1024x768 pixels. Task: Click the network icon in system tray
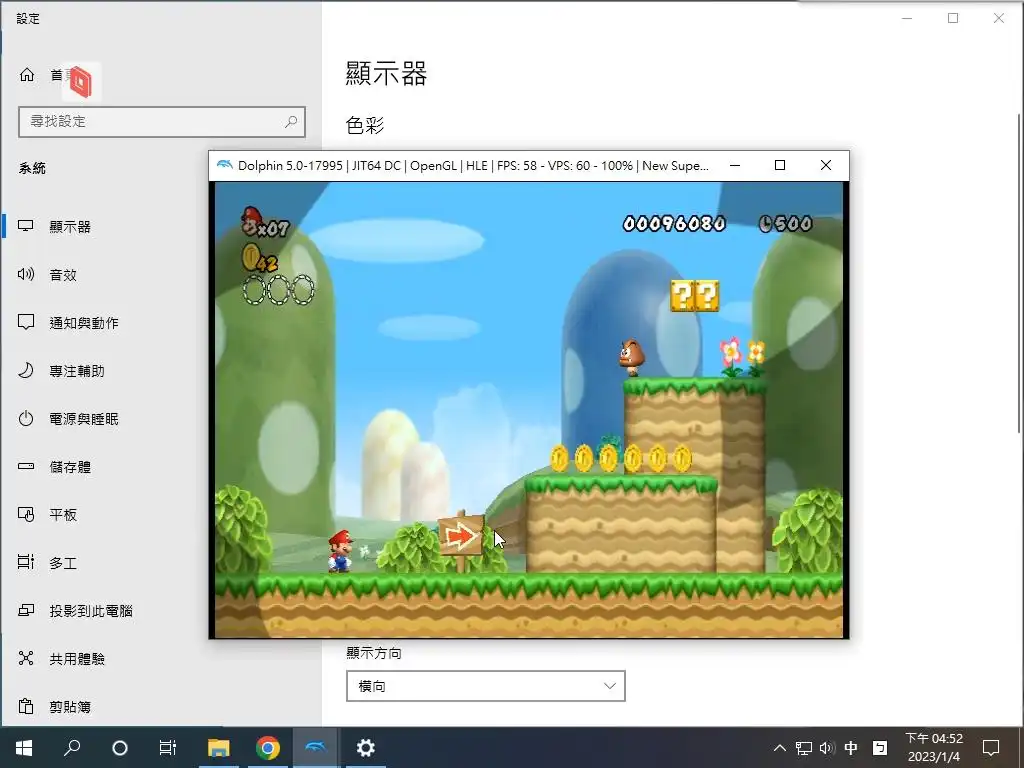click(804, 748)
